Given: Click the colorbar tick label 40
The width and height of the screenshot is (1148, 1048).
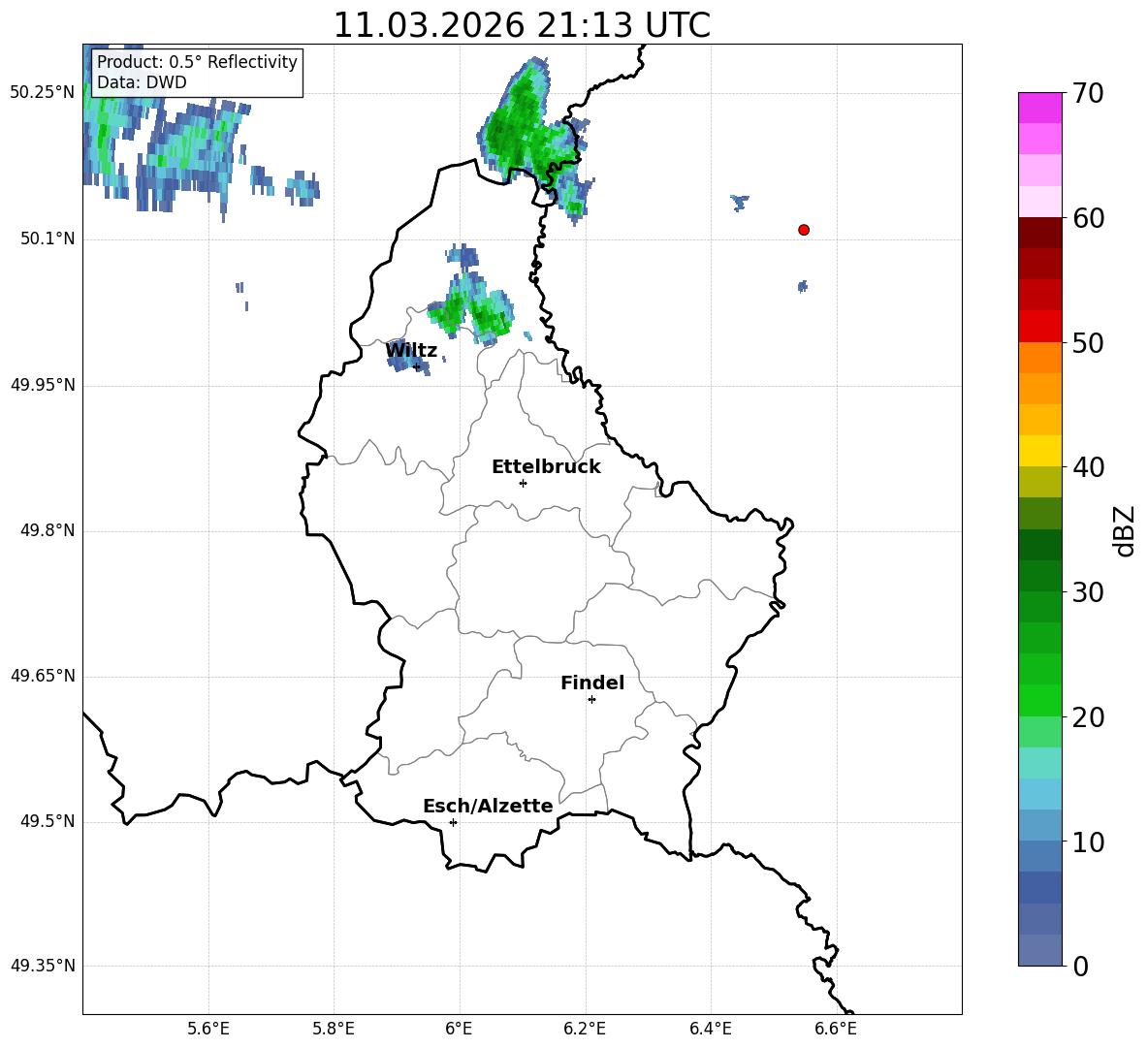Looking at the screenshot, I should click(x=1089, y=467).
